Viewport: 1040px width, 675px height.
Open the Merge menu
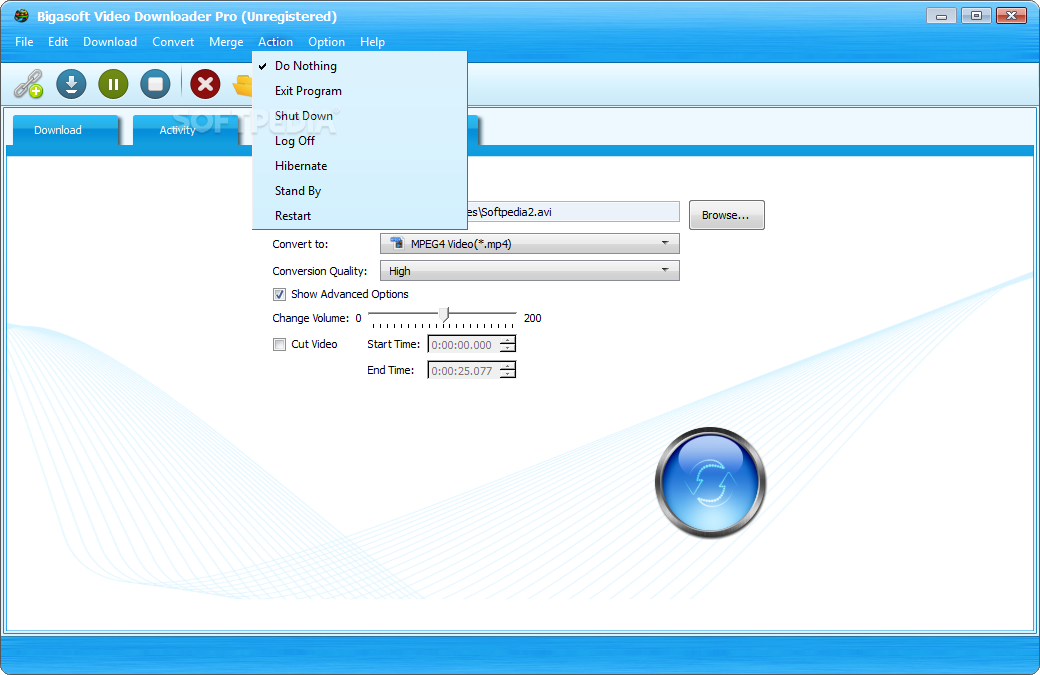pyautogui.click(x=226, y=42)
